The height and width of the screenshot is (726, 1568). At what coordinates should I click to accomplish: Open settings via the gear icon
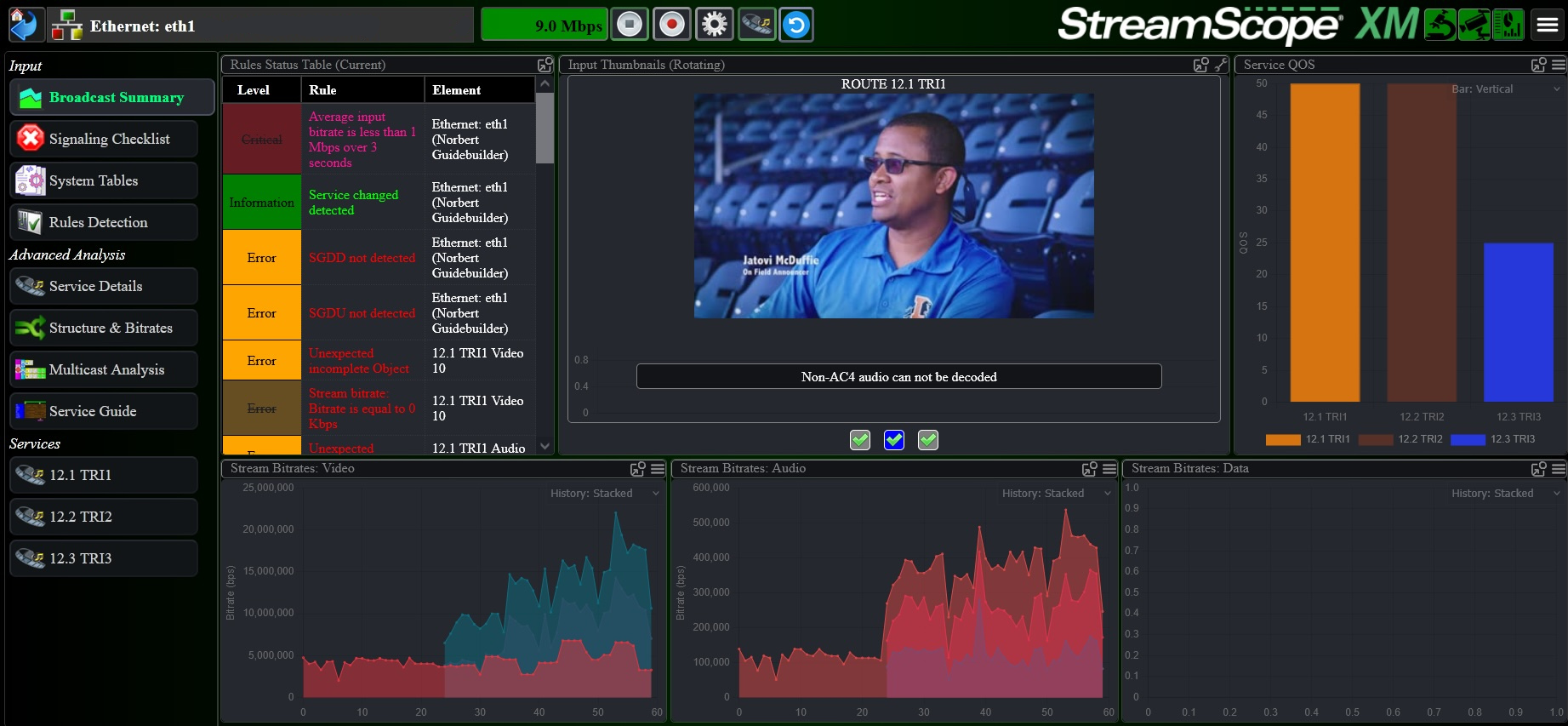(714, 25)
